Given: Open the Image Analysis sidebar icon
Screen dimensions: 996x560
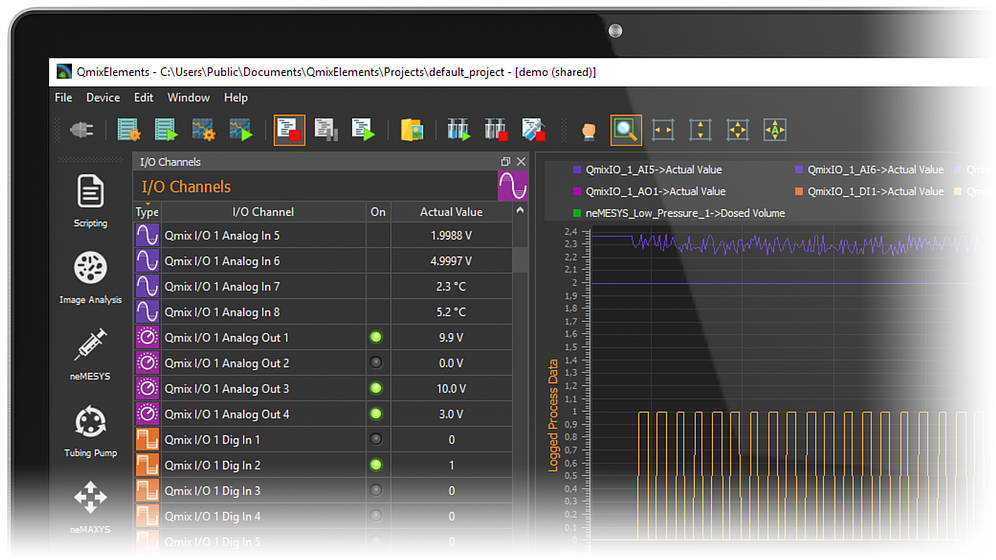Looking at the screenshot, I should coord(90,276).
